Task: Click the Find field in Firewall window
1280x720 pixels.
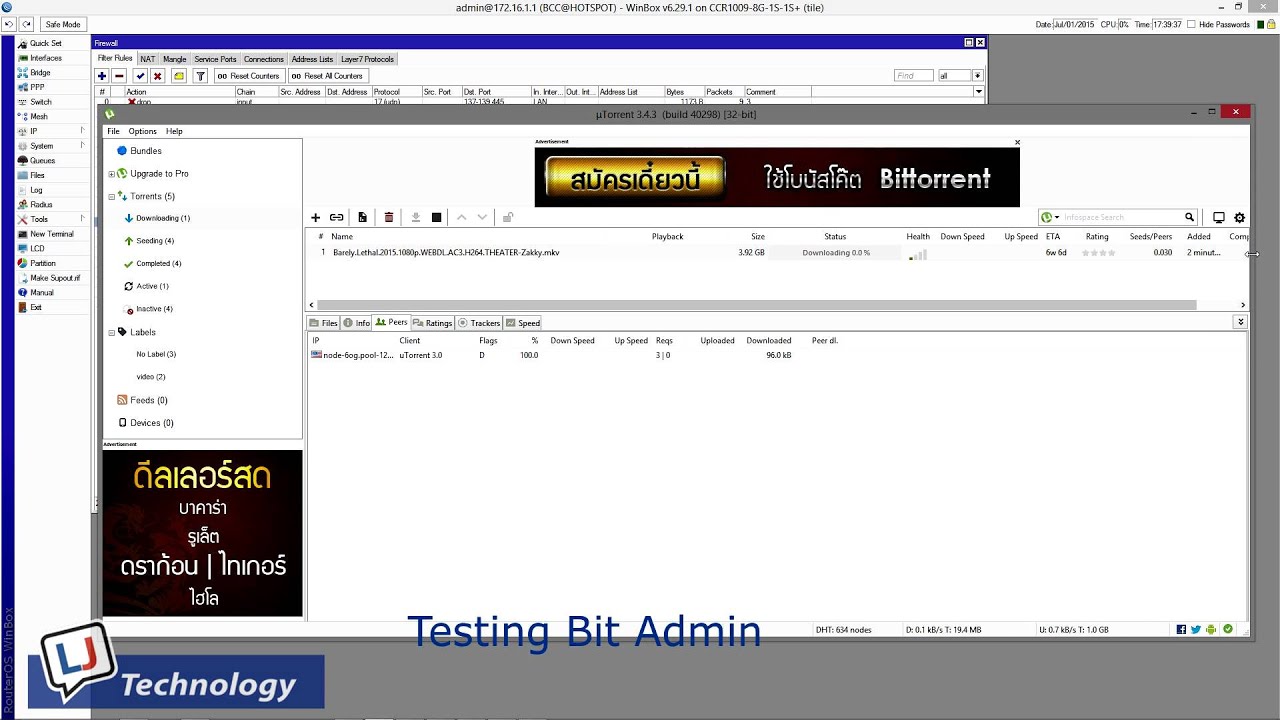Action: tap(914, 76)
